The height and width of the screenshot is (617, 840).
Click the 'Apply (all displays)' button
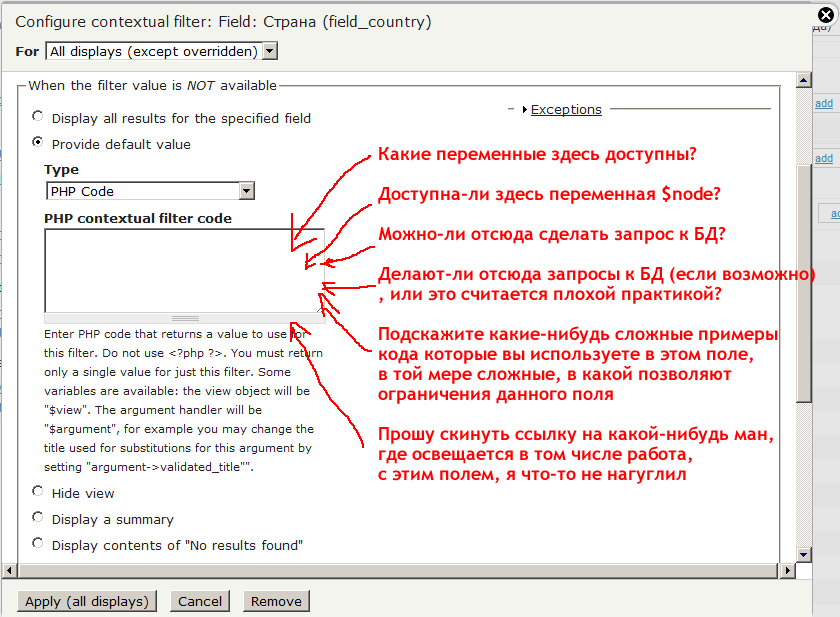point(87,601)
